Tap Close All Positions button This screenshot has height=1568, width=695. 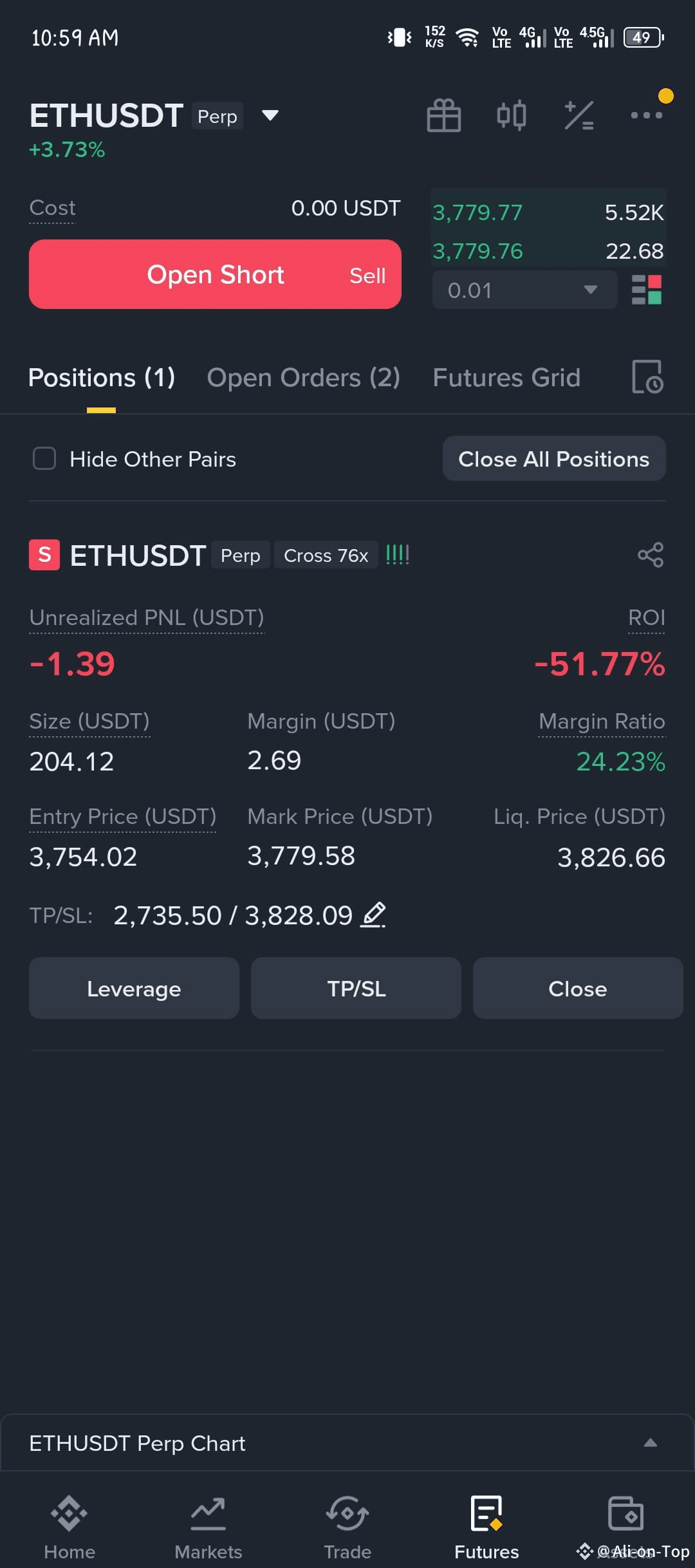point(554,459)
